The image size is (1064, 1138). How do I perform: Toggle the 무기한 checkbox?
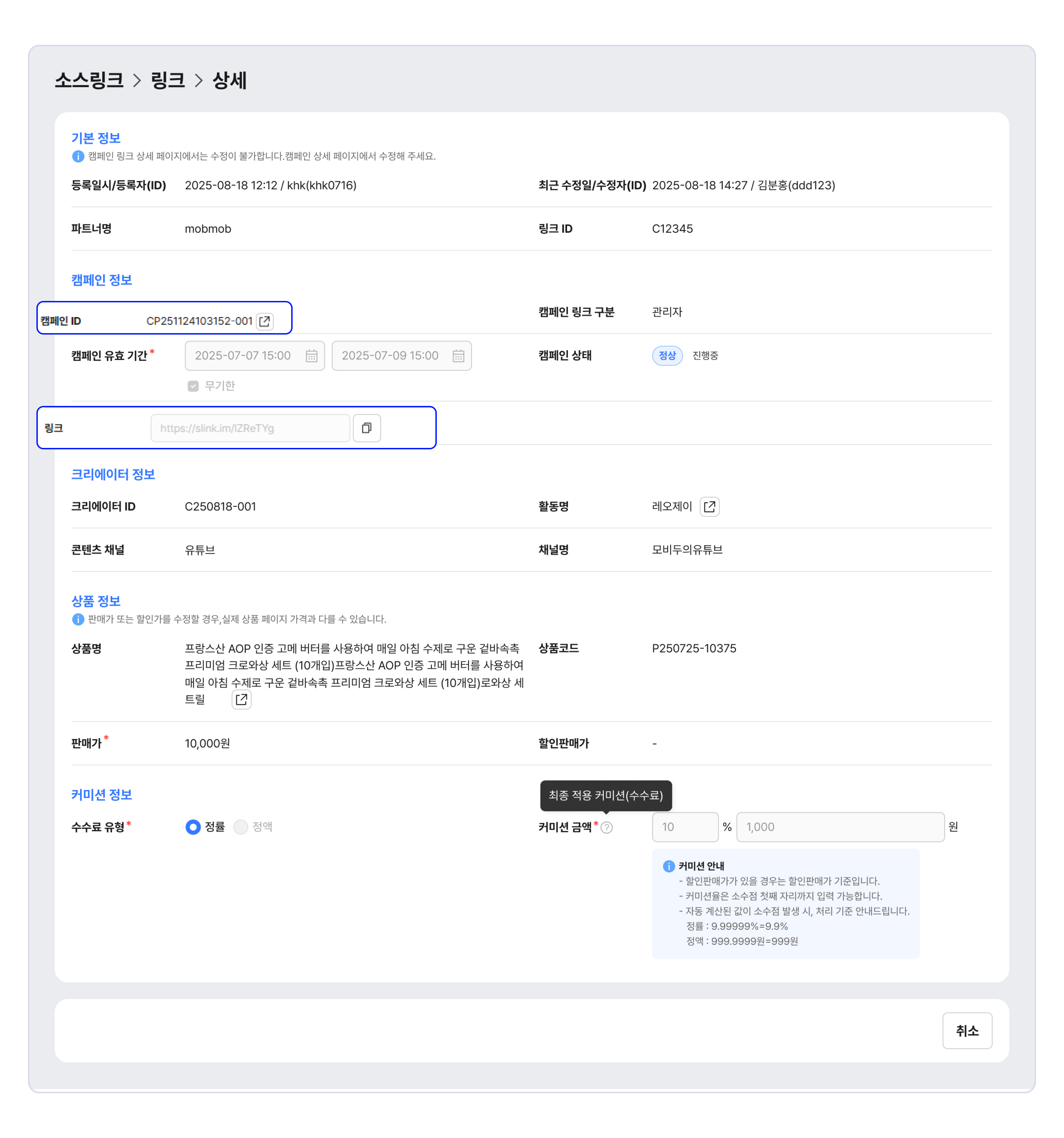(193, 386)
